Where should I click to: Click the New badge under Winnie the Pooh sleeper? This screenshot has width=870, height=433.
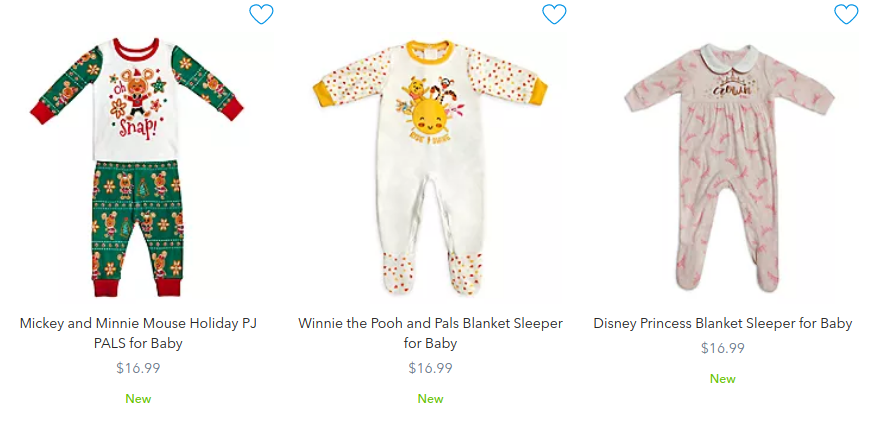(x=431, y=399)
